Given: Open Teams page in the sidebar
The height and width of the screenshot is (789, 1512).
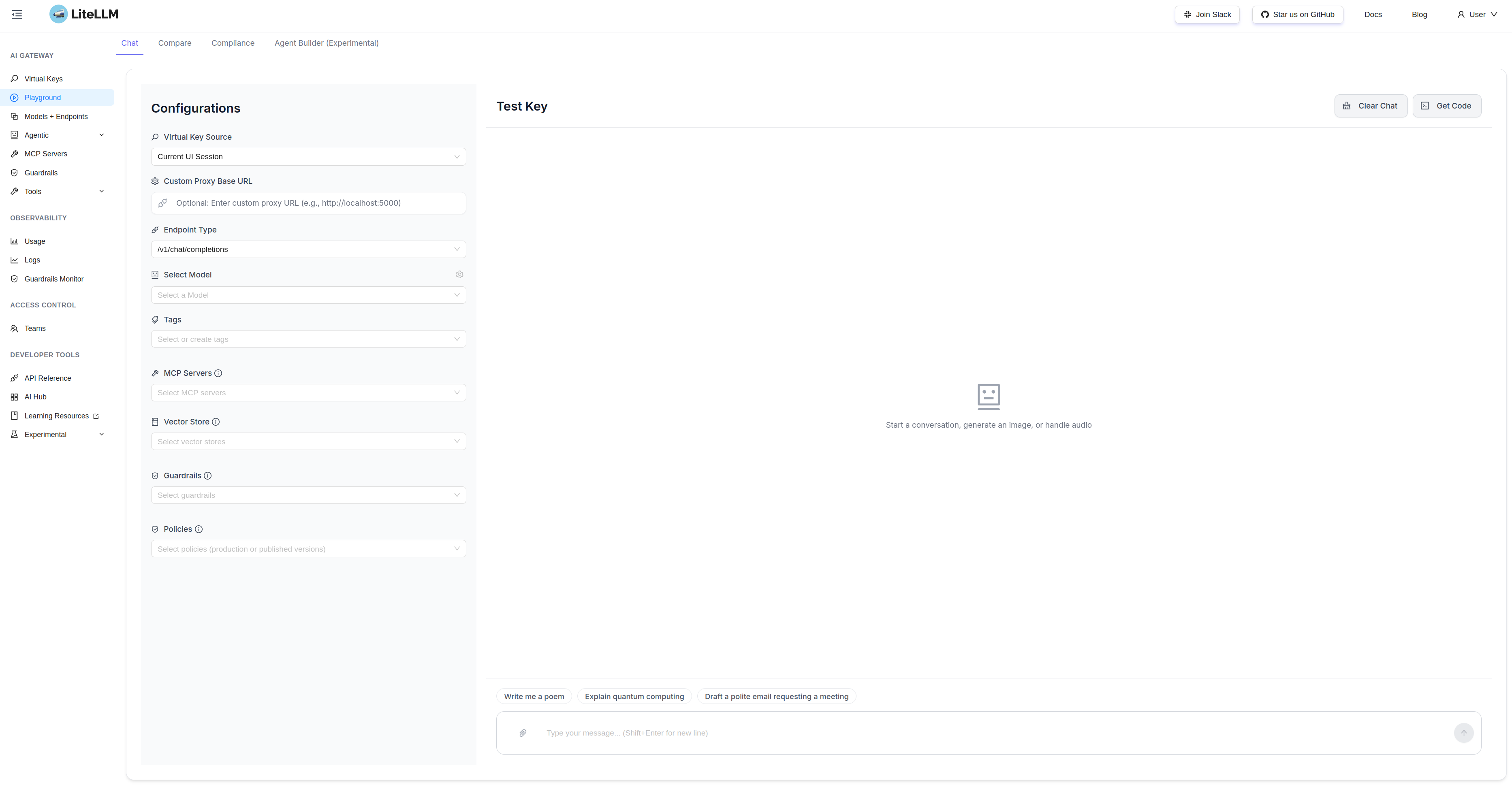Looking at the screenshot, I should (57, 328).
